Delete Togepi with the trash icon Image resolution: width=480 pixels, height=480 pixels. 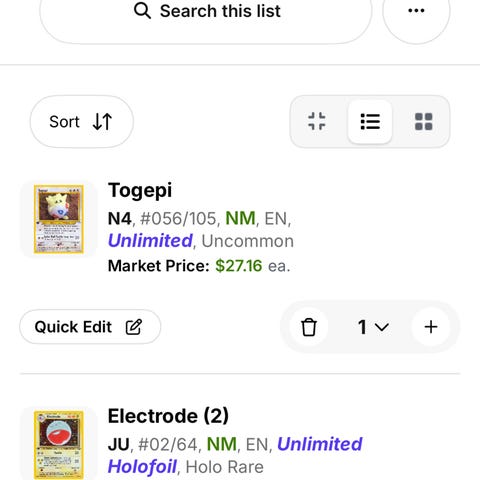coord(309,327)
